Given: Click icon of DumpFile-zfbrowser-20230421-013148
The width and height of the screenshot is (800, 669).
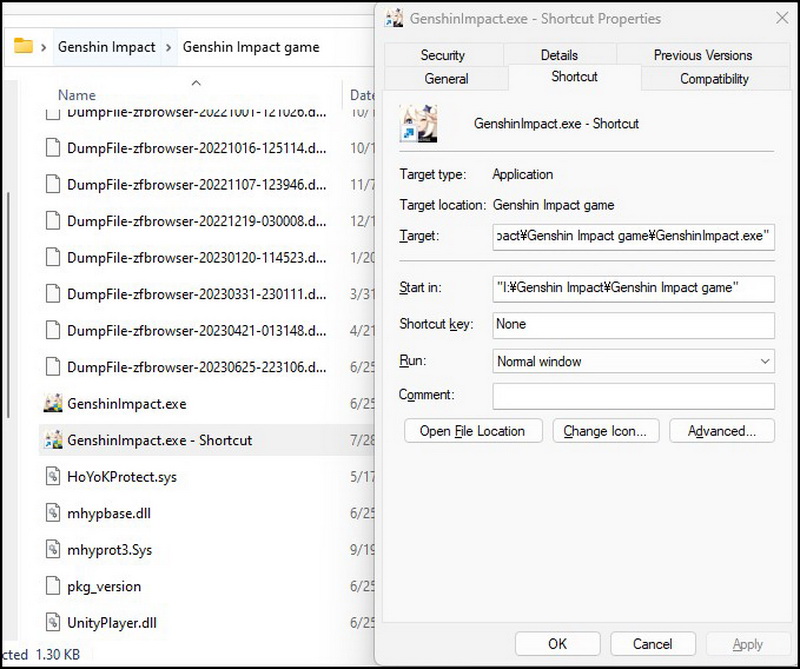Looking at the screenshot, I should pos(53,330).
